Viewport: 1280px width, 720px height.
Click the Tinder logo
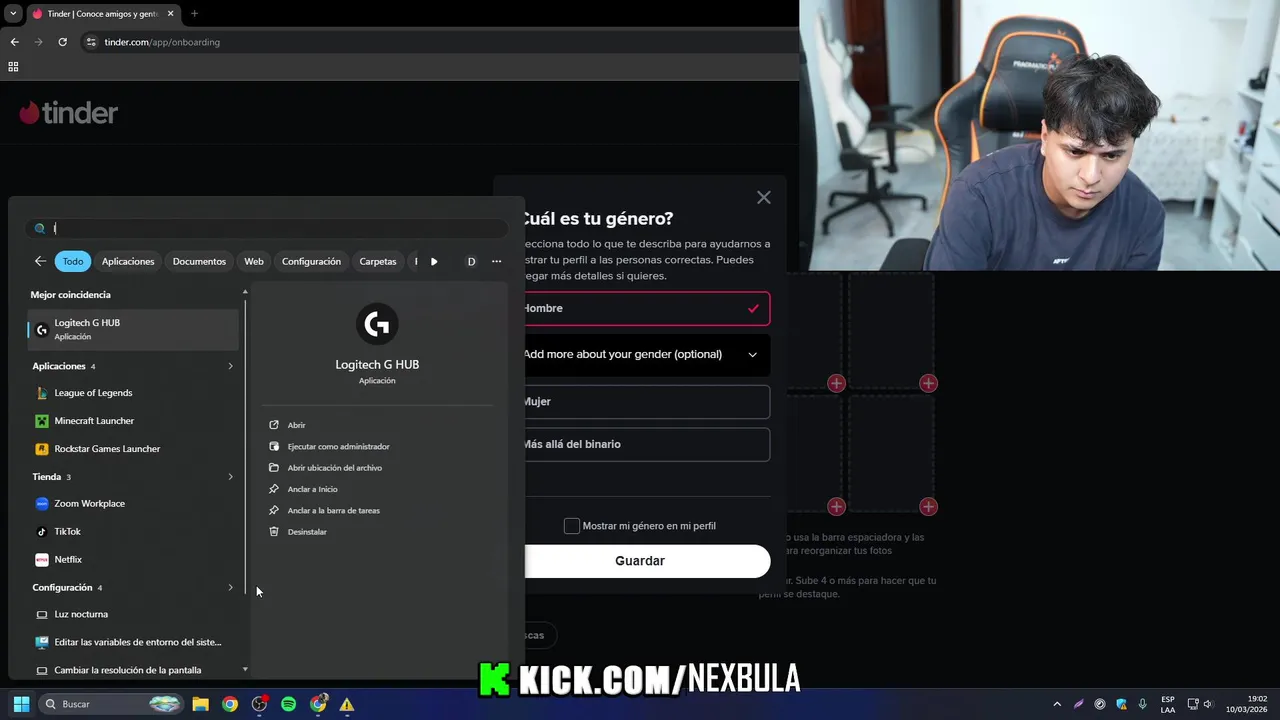tap(69, 113)
